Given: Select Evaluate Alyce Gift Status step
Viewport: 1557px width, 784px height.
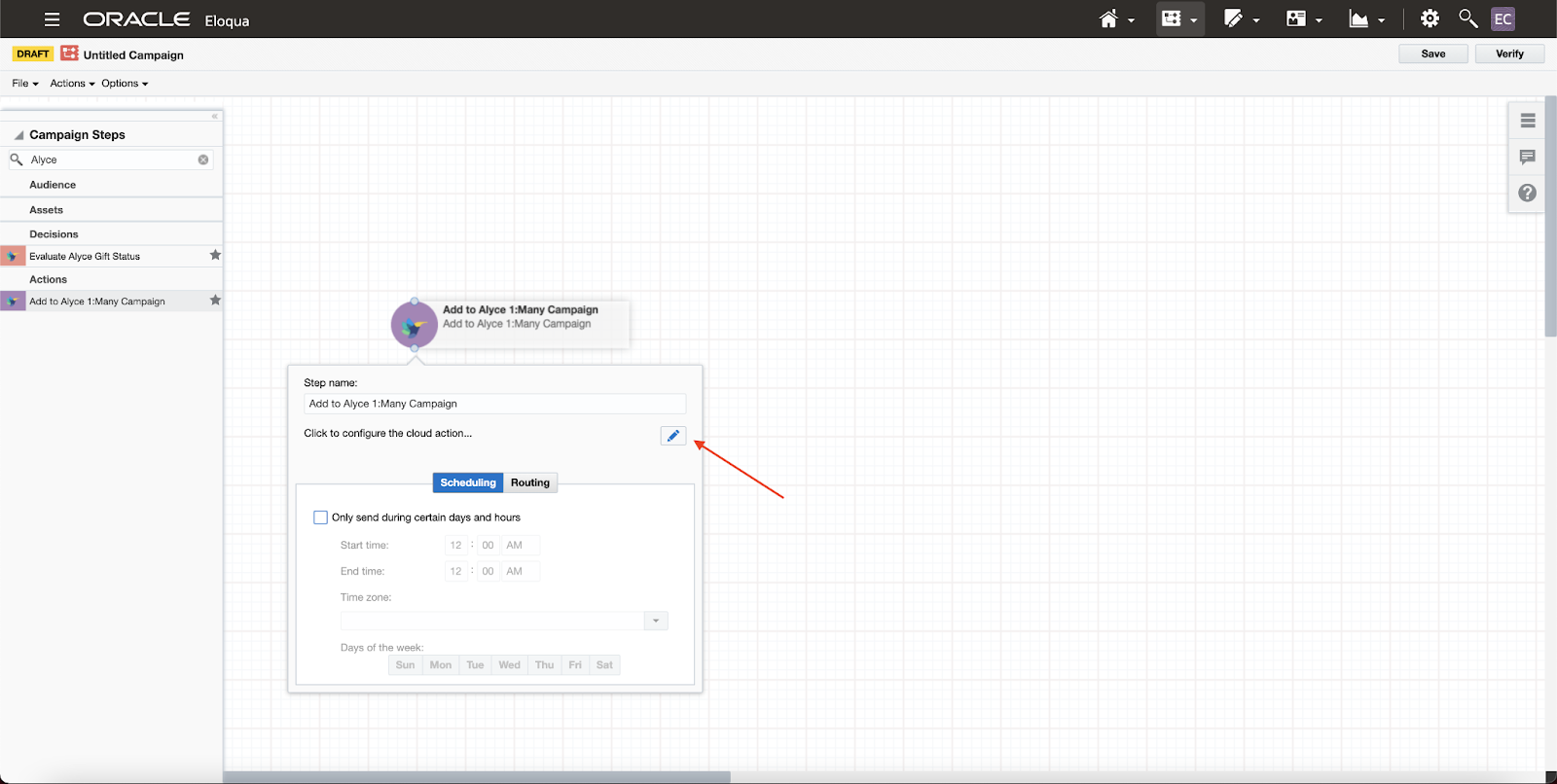Looking at the screenshot, I should (111, 256).
